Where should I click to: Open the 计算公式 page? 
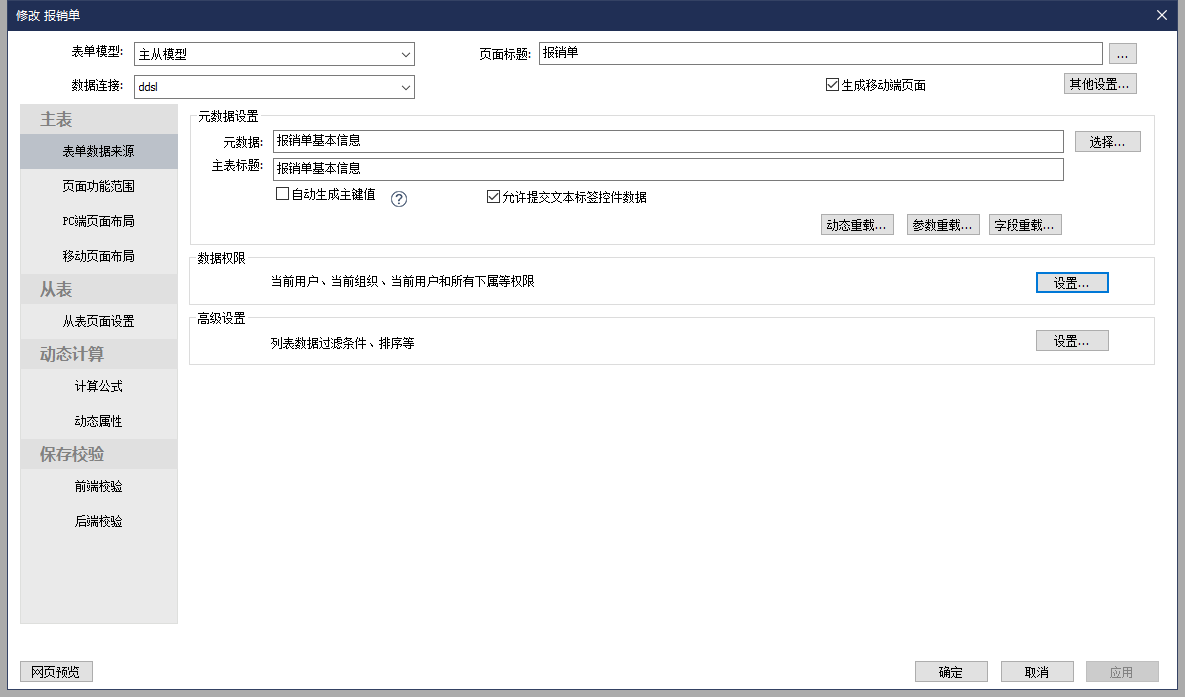click(98, 386)
